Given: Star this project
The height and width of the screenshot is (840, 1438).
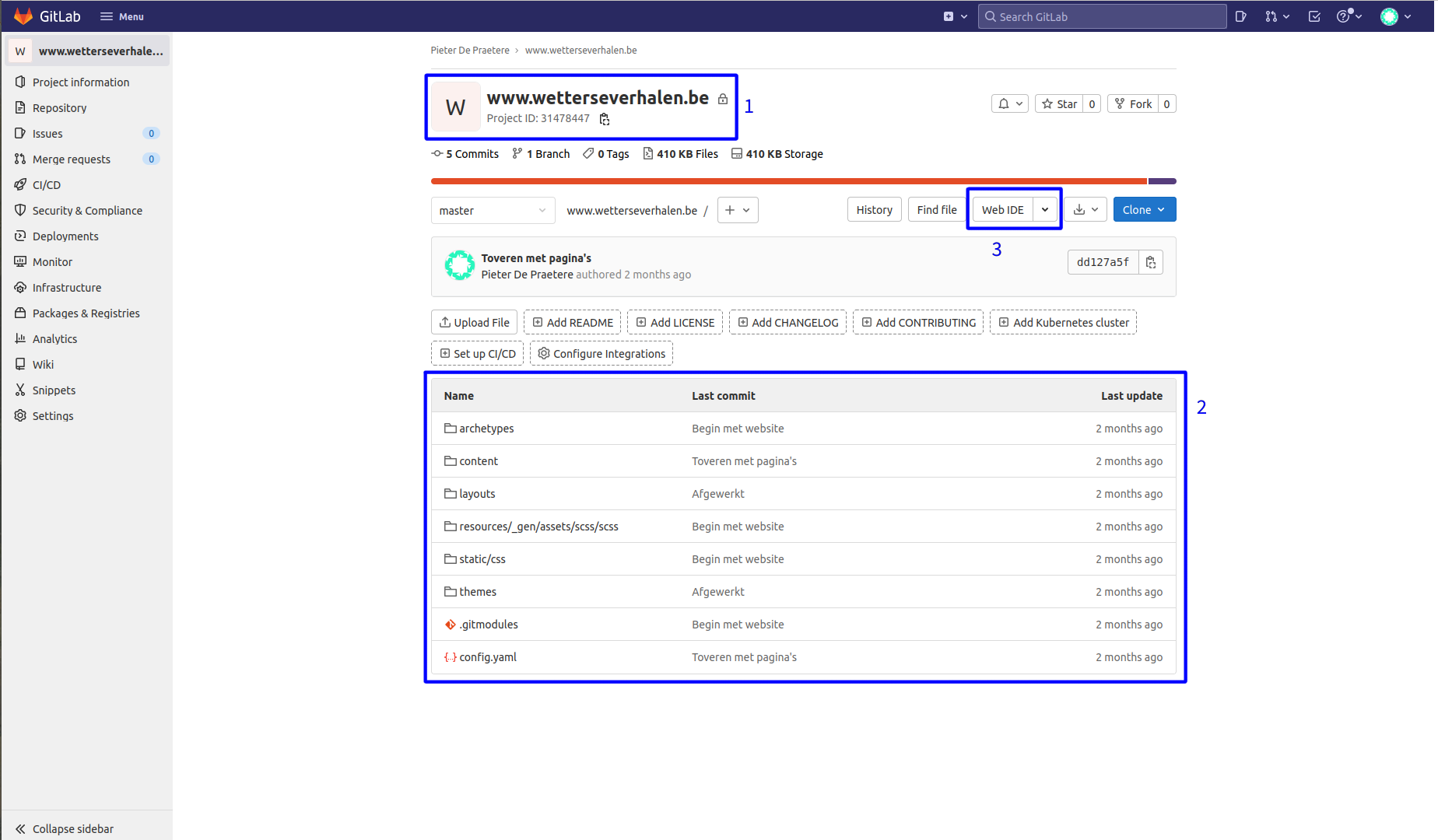Looking at the screenshot, I should (x=1059, y=104).
